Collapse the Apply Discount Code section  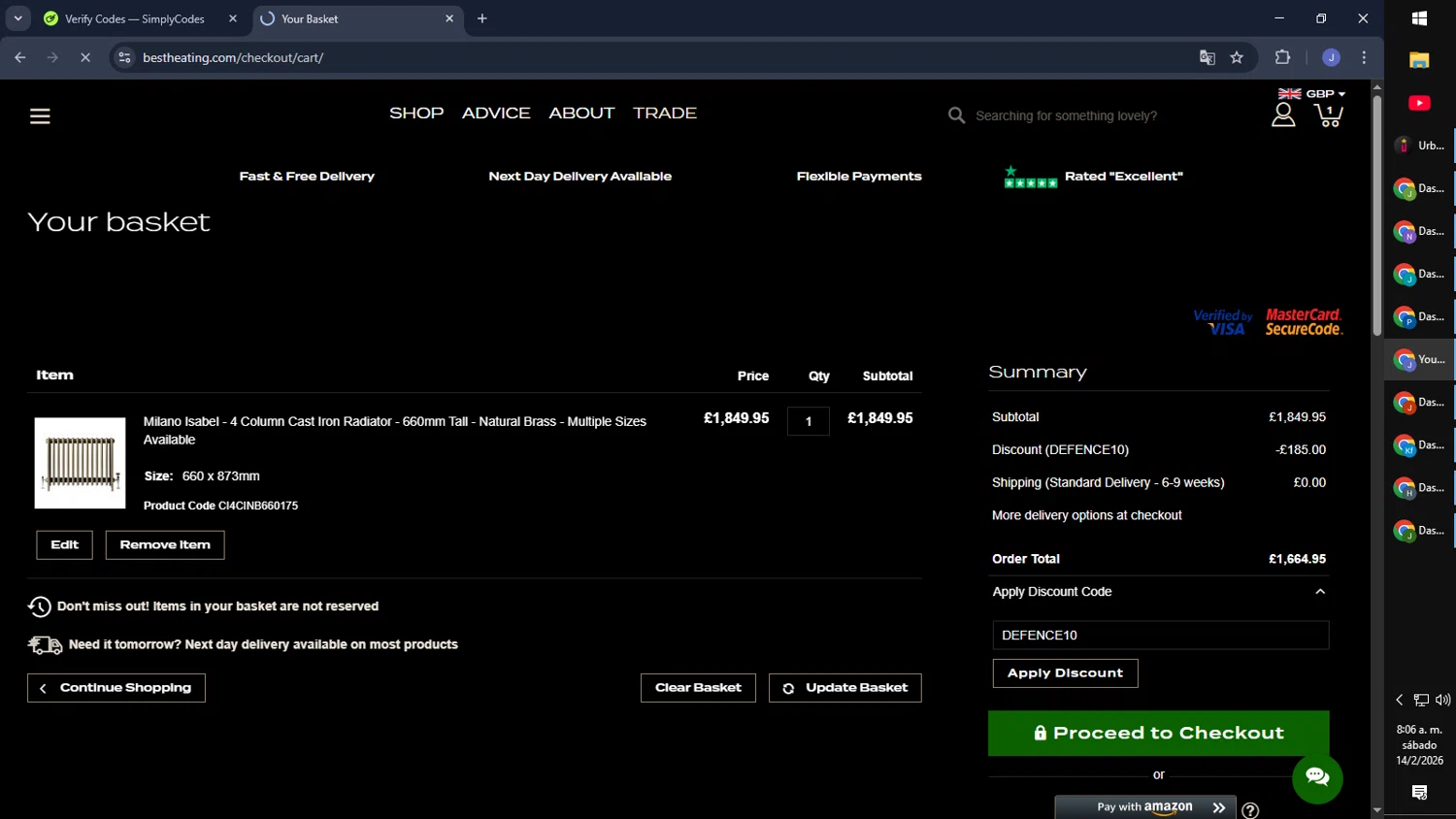(1319, 592)
